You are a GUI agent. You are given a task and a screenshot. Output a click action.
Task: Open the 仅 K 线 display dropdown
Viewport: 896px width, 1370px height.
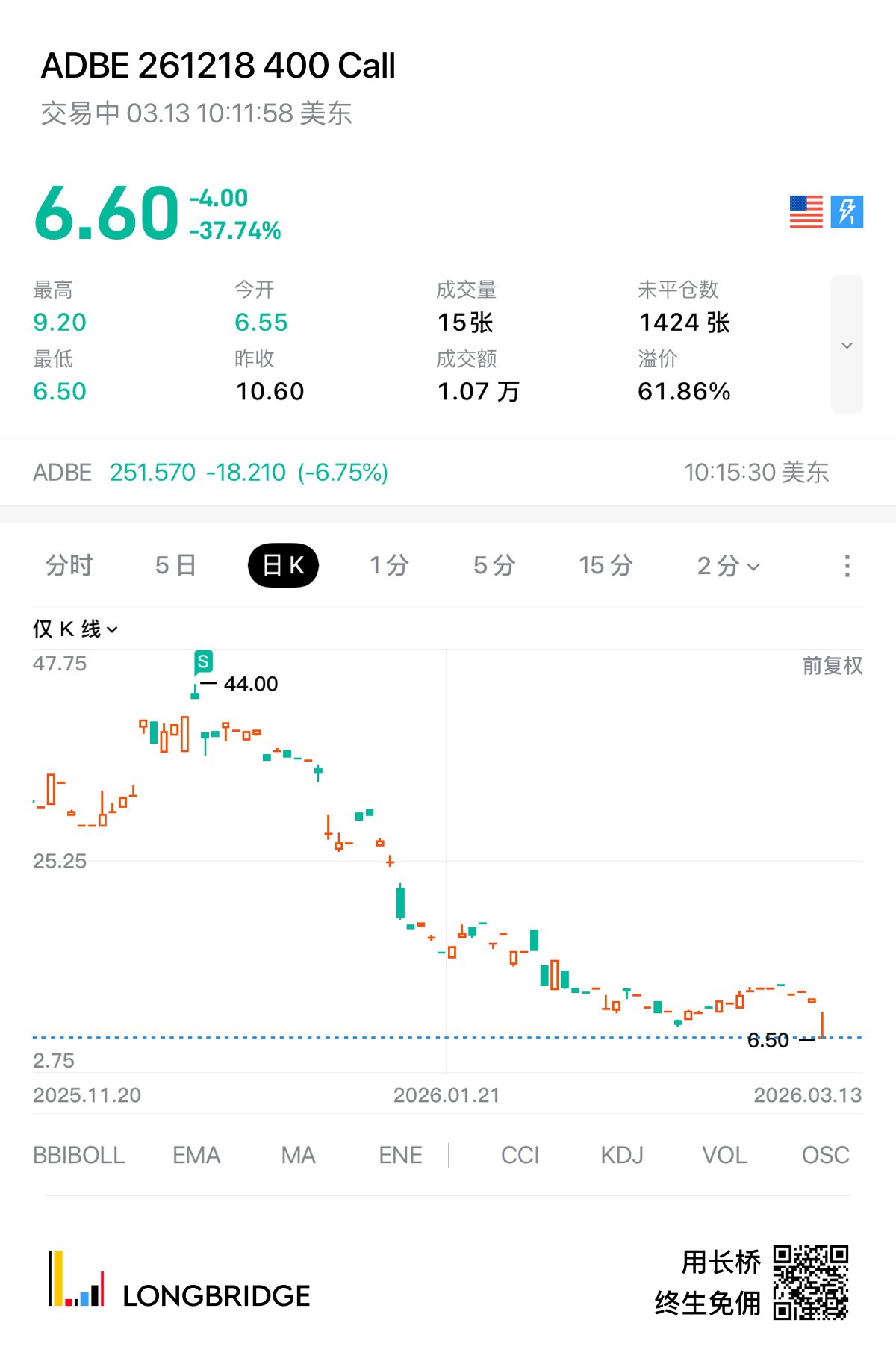[x=75, y=629]
